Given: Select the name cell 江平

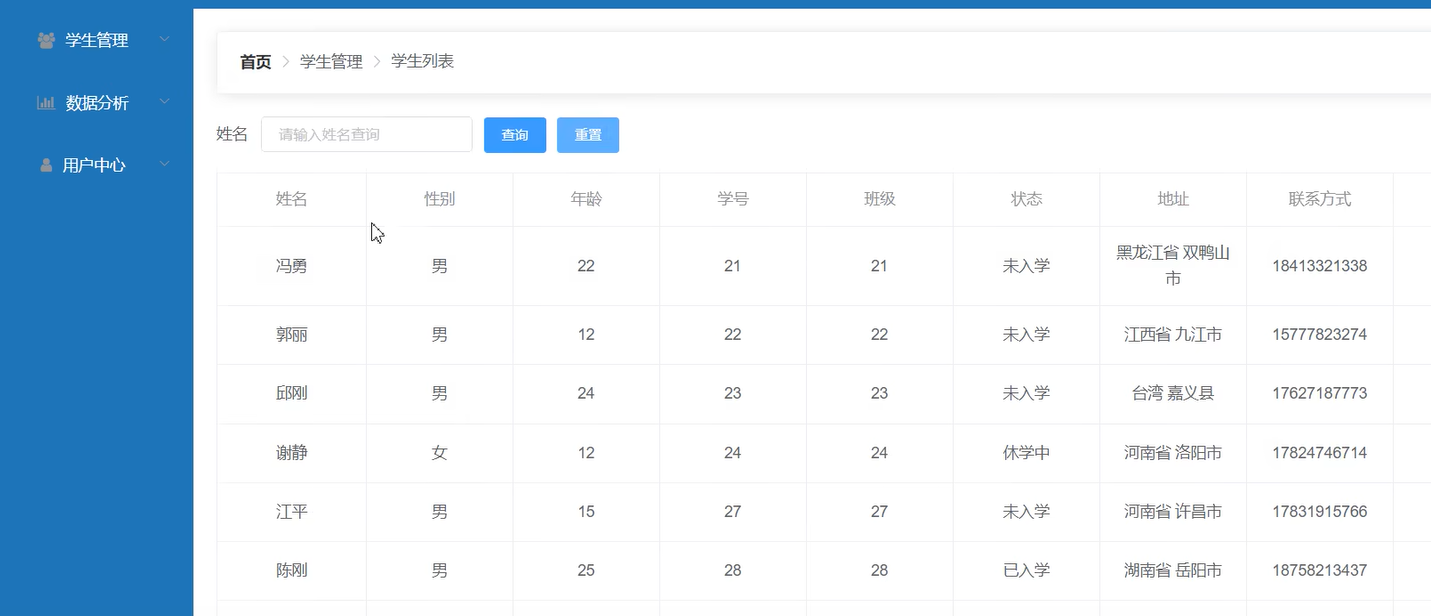Looking at the screenshot, I should click(292, 511).
